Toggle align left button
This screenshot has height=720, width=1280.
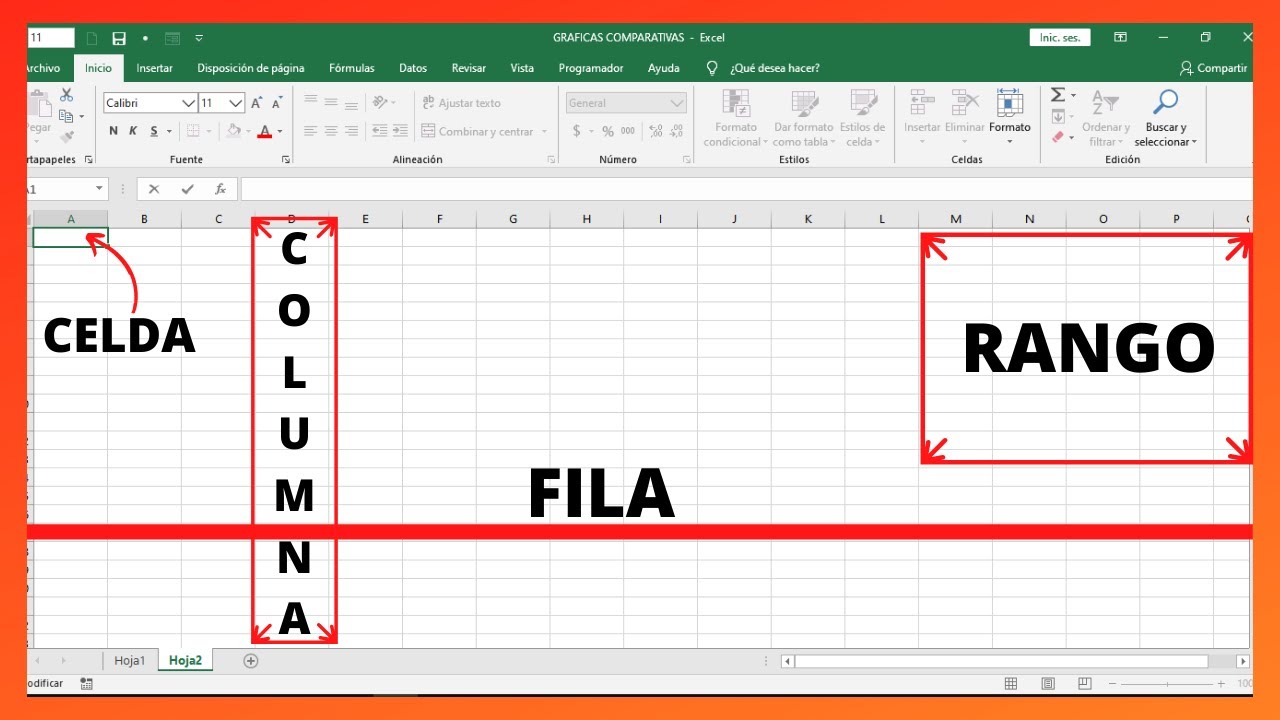tap(310, 131)
